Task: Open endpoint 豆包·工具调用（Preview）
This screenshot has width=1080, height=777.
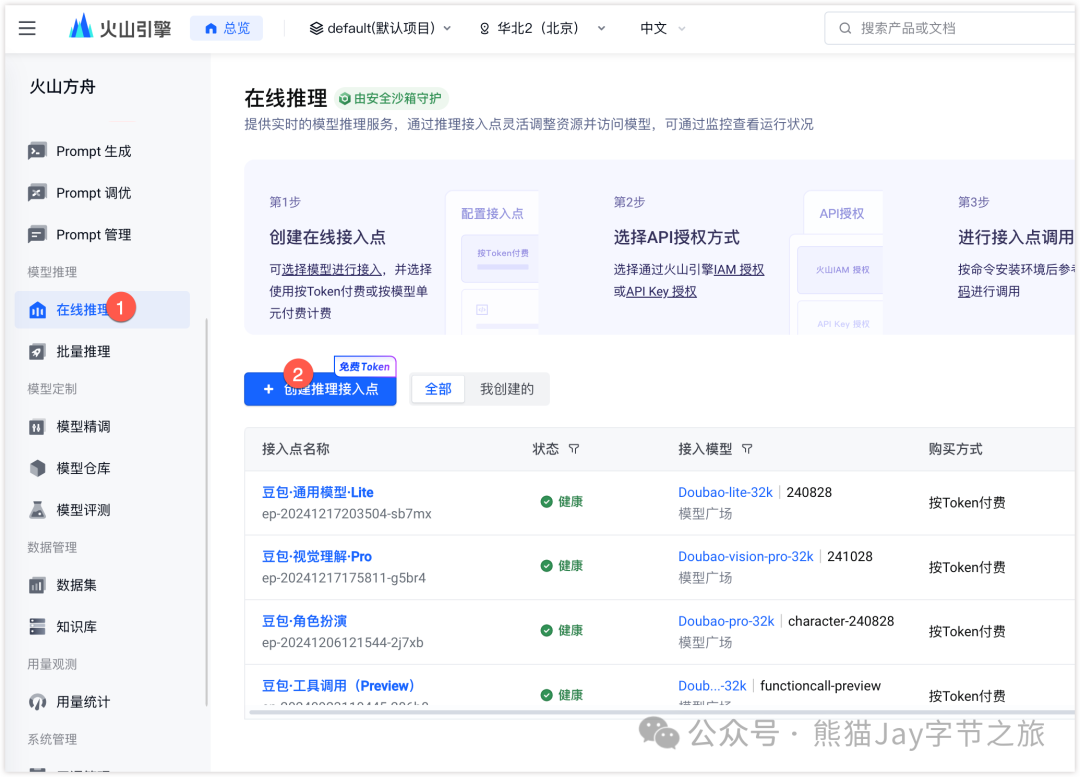Action: click(x=339, y=686)
